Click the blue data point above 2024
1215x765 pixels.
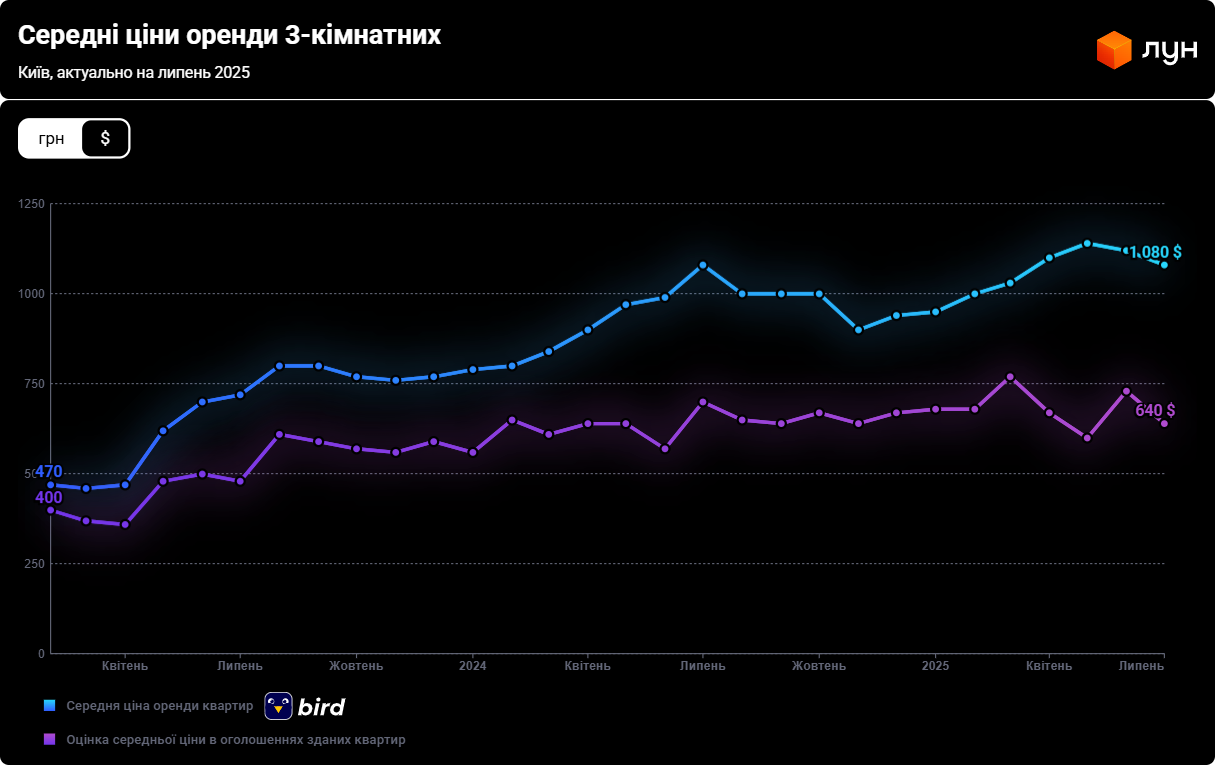coord(473,369)
